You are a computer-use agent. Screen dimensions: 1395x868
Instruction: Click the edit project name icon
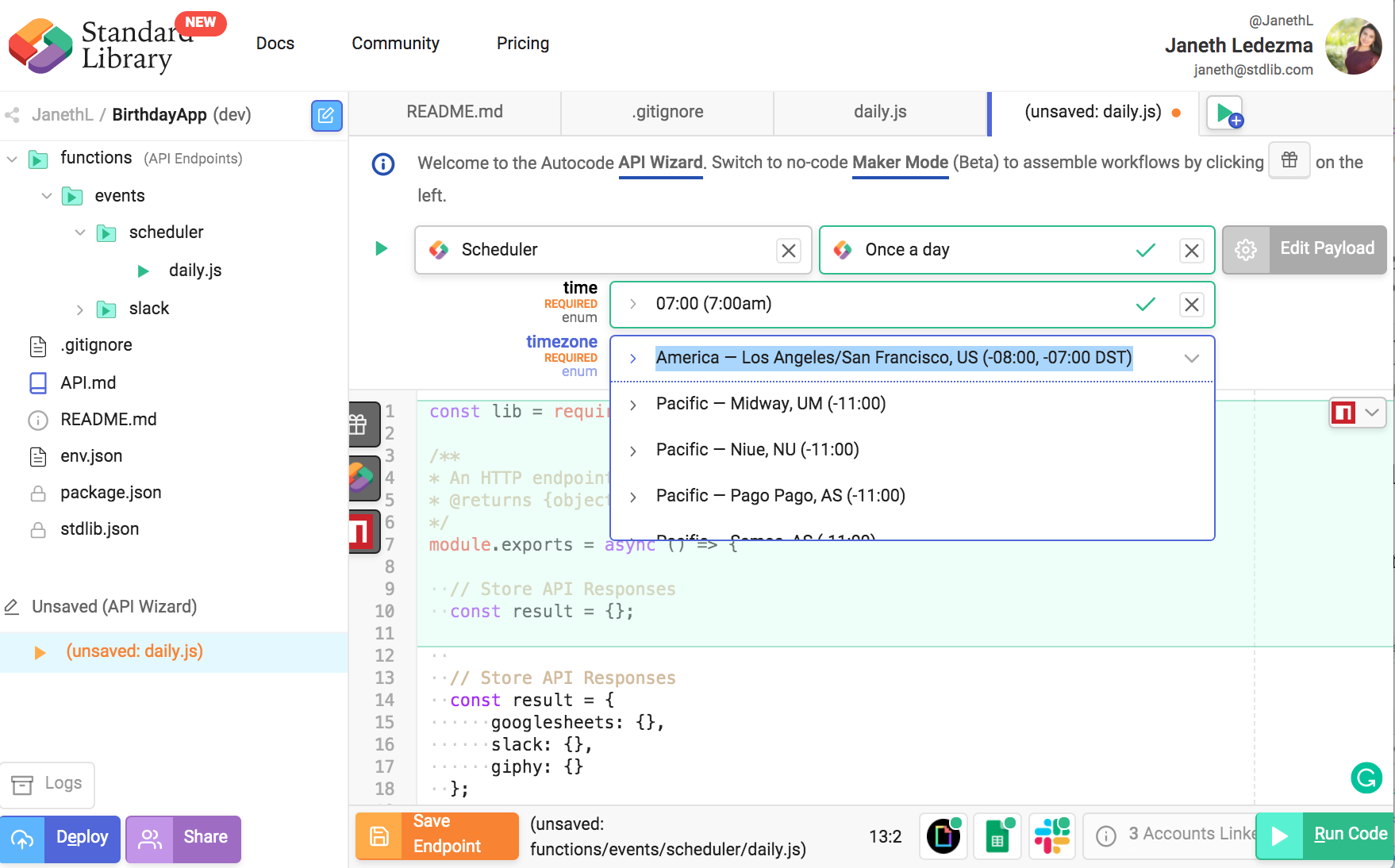tap(326, 116)
